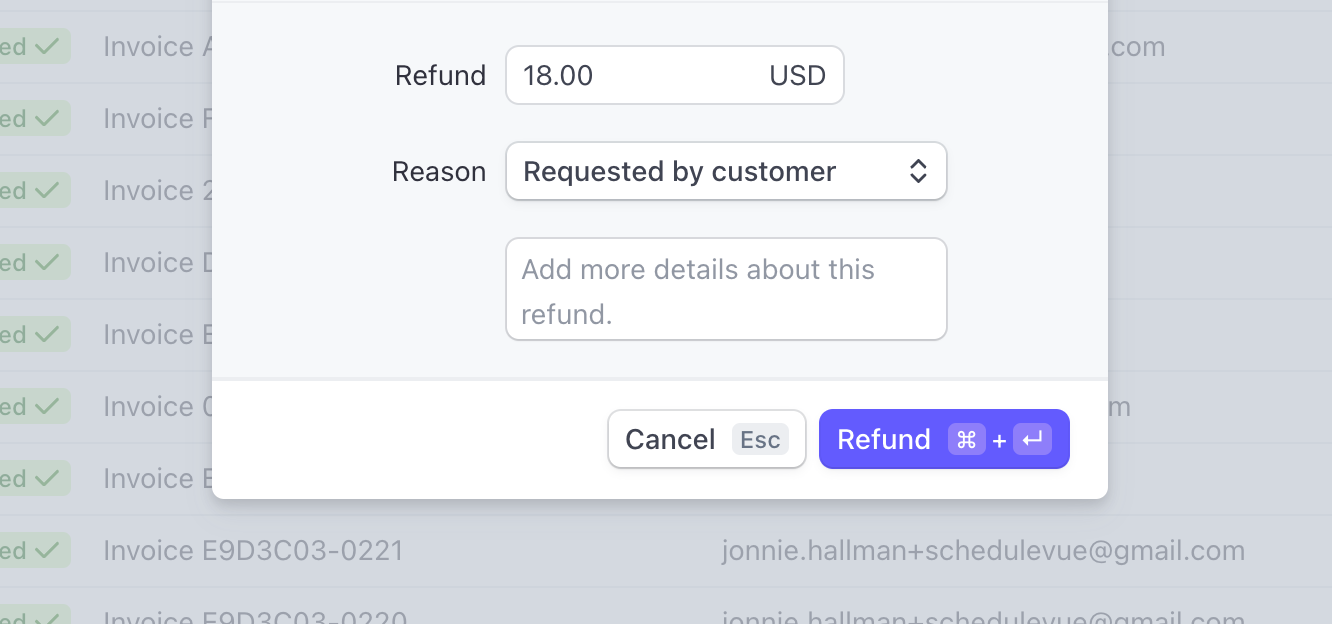Image resolution: width=1332 pixels, height=624 pixels.
Task: Click the green checkmark beside the Invoice F row
Action: click(46, 119)
